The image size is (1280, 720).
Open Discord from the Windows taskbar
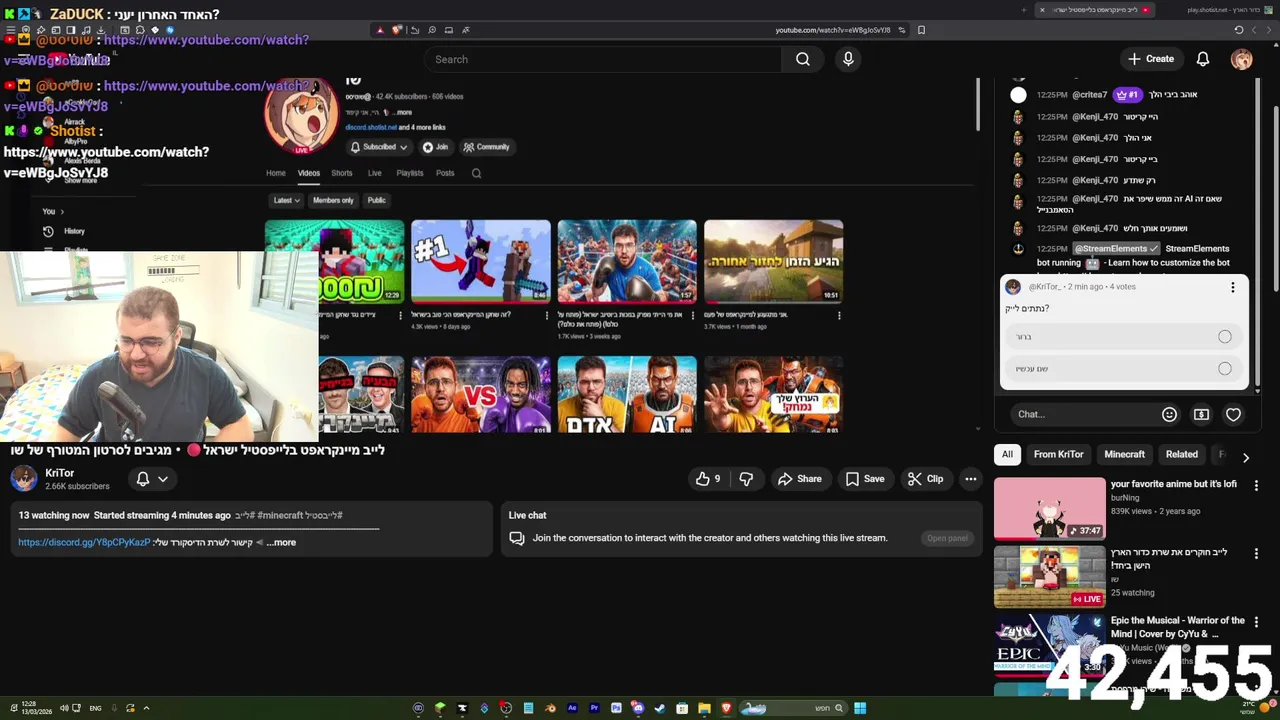pos(637,708)
